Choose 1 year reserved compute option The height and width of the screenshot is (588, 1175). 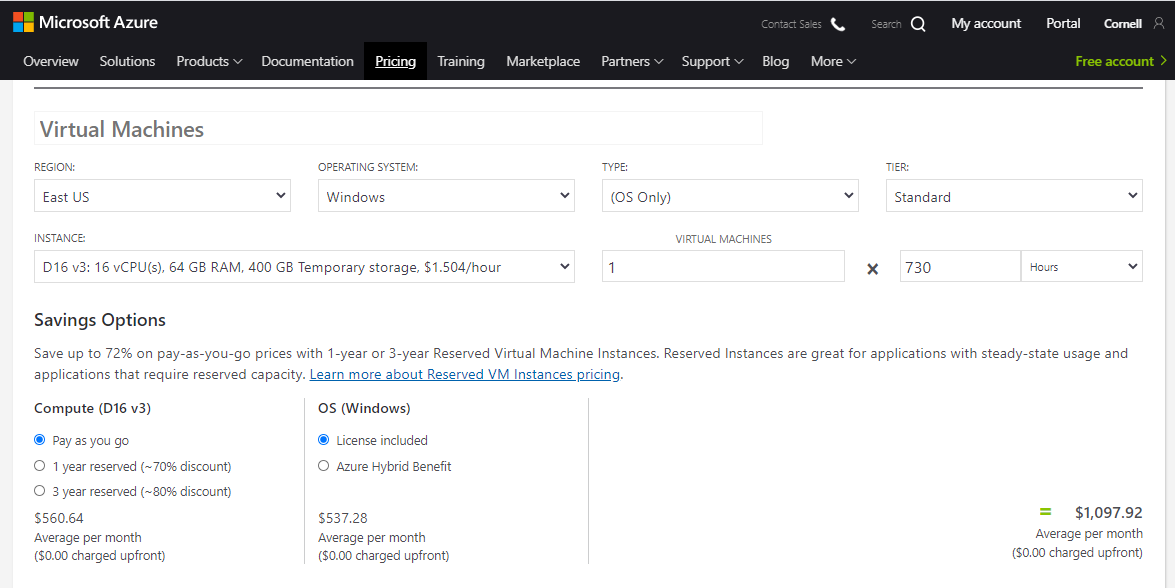point(40,466)
